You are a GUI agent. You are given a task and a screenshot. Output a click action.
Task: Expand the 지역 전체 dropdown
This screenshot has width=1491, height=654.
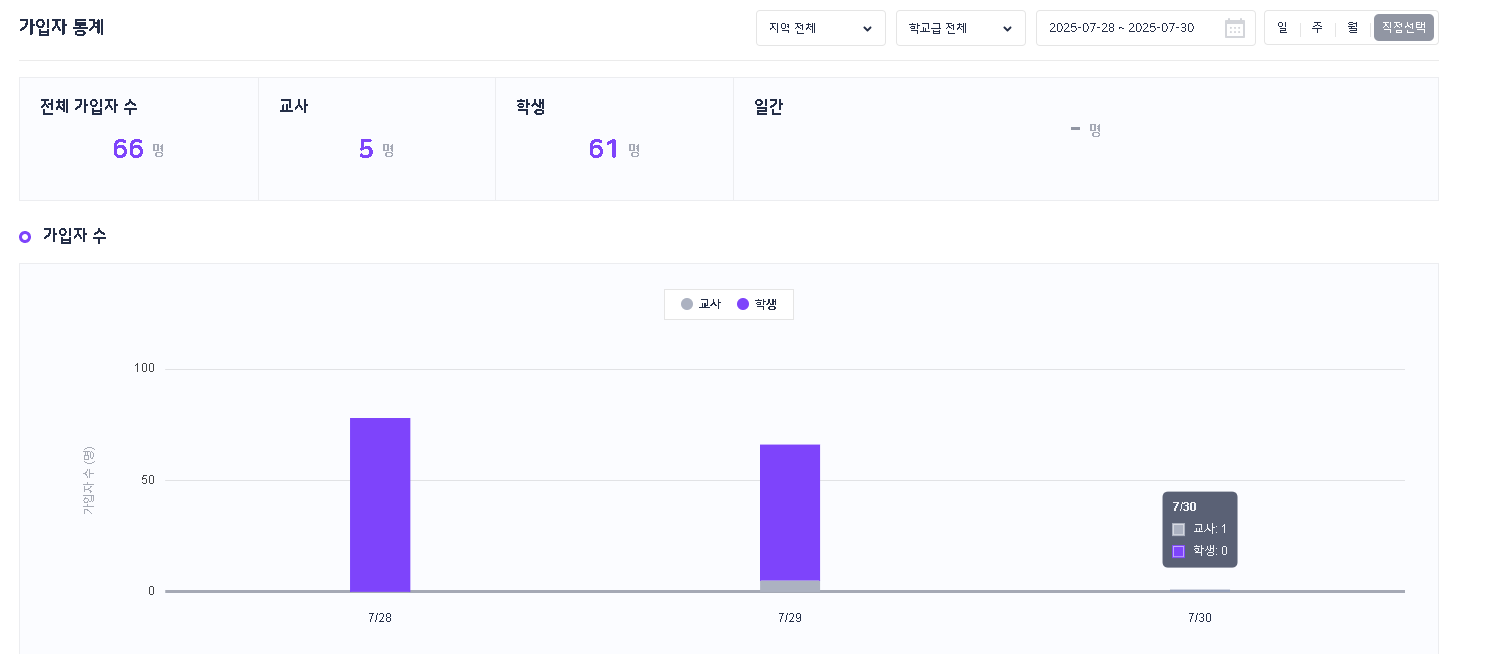tap(821, 28)
